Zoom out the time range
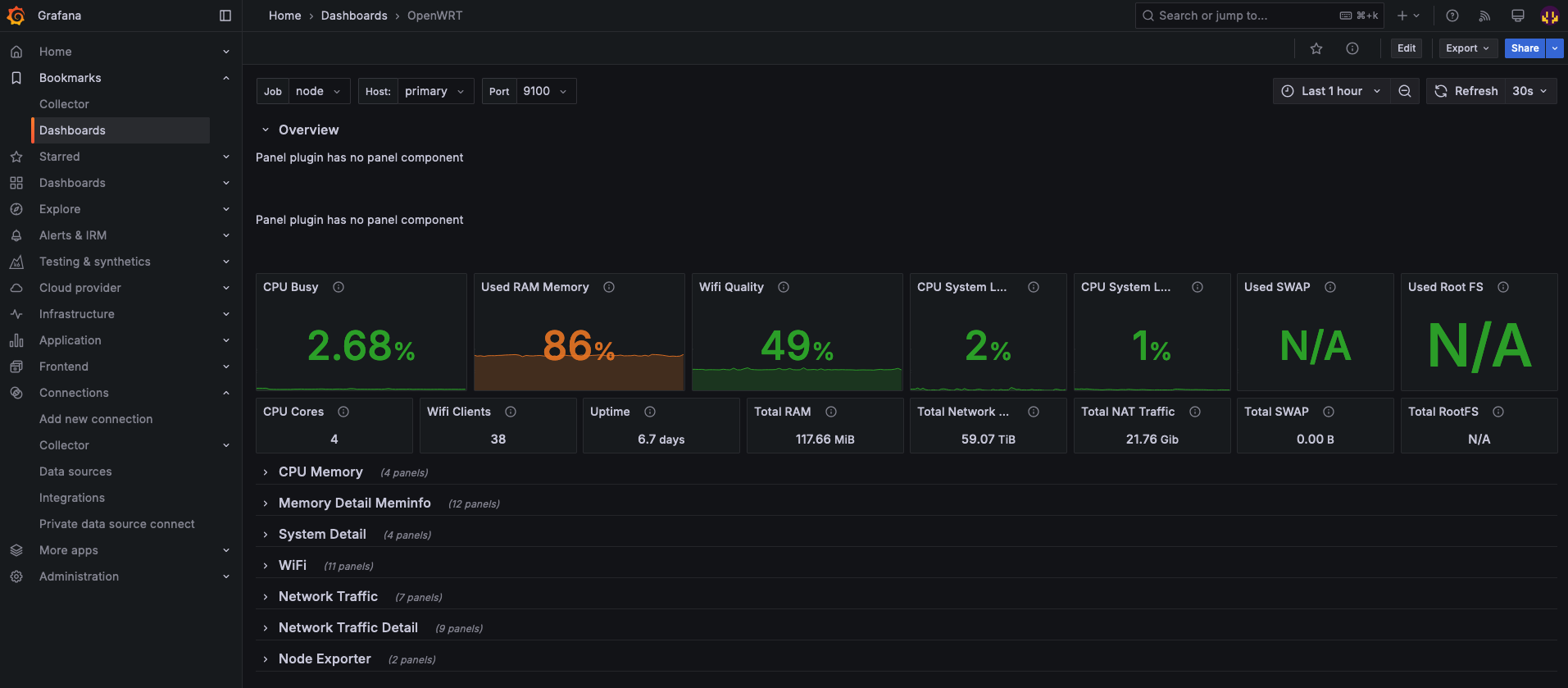The image size is (1568, 688). pos(1405,91)
